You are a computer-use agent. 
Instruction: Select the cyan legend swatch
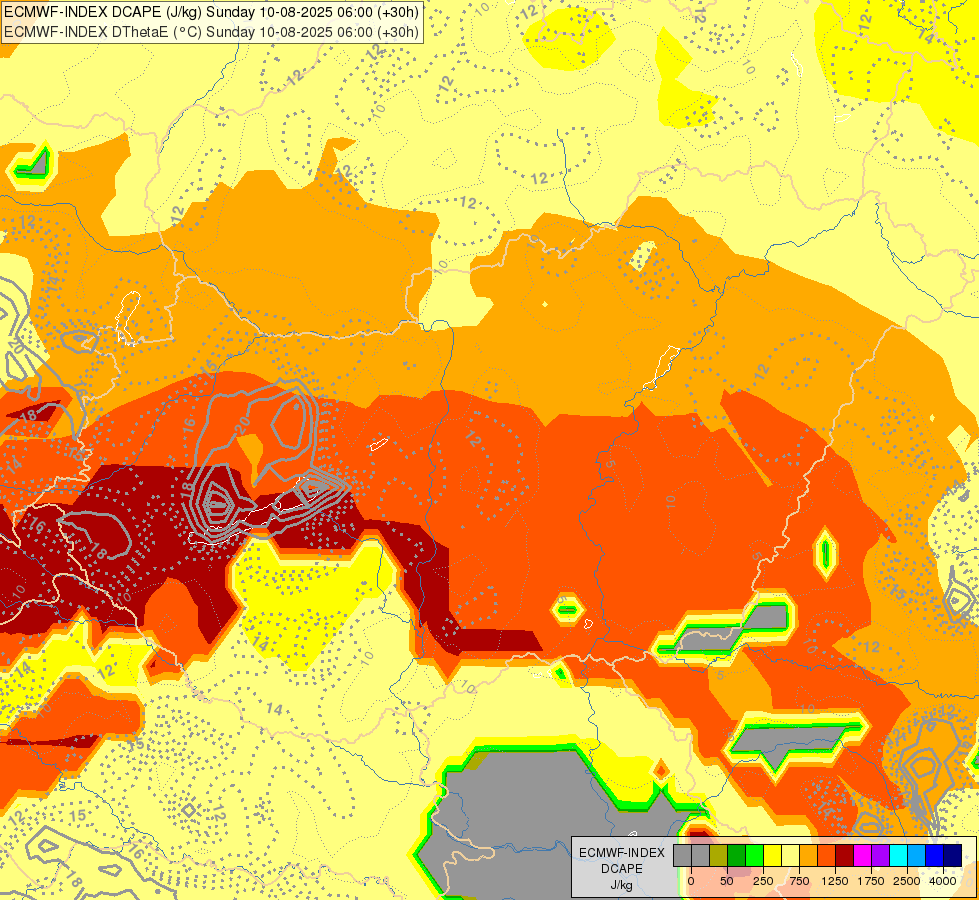click(x=898, y=856)
